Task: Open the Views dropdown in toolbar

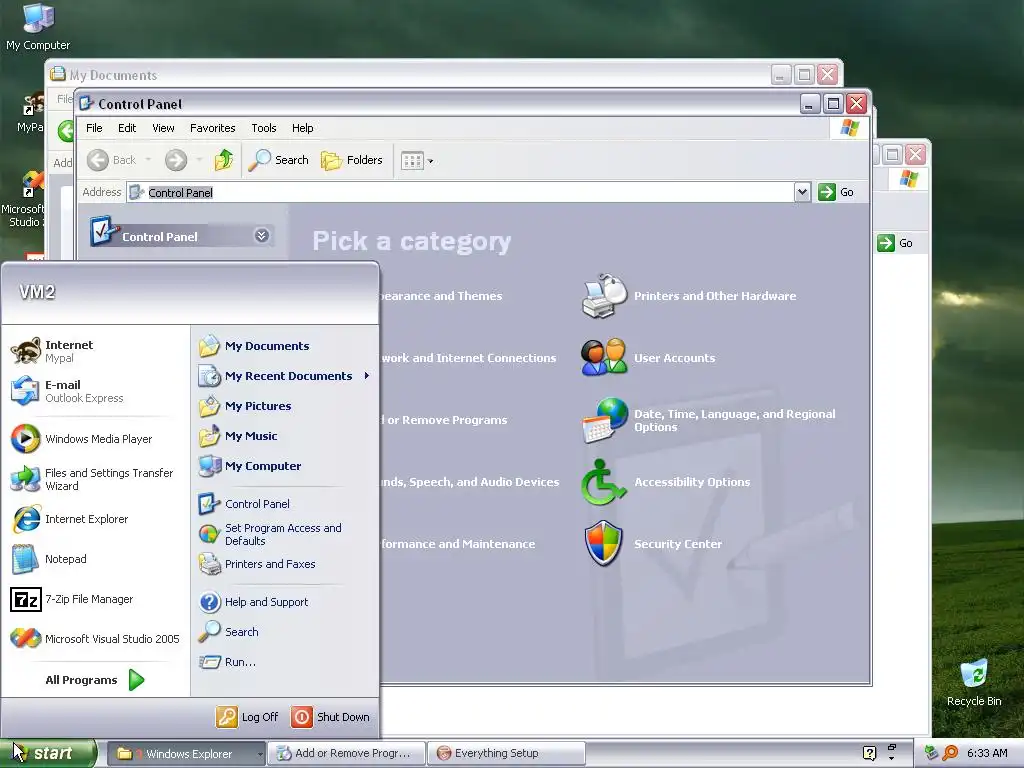Action: [x=417, y=160]
